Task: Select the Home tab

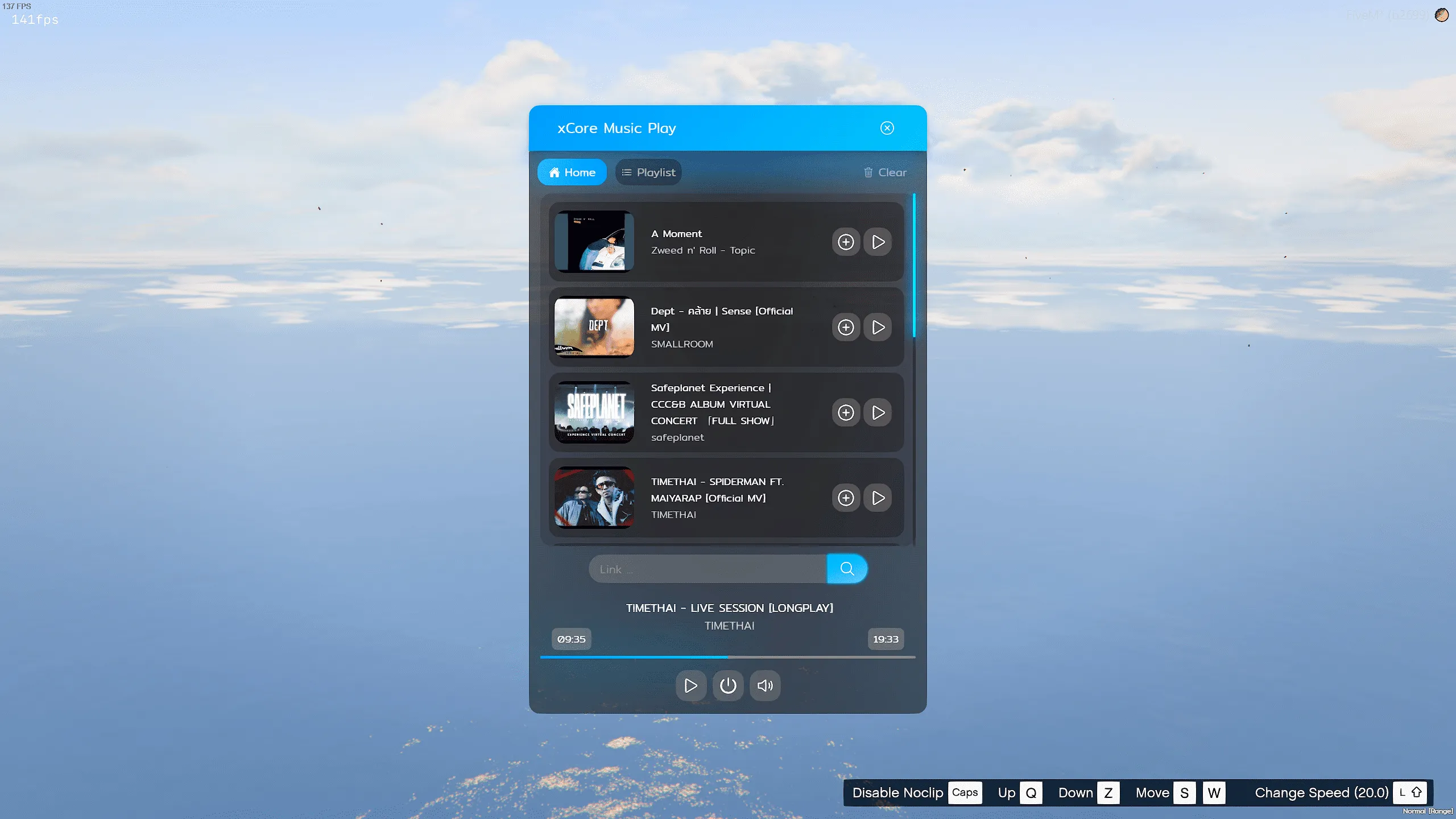Action: 572,172
